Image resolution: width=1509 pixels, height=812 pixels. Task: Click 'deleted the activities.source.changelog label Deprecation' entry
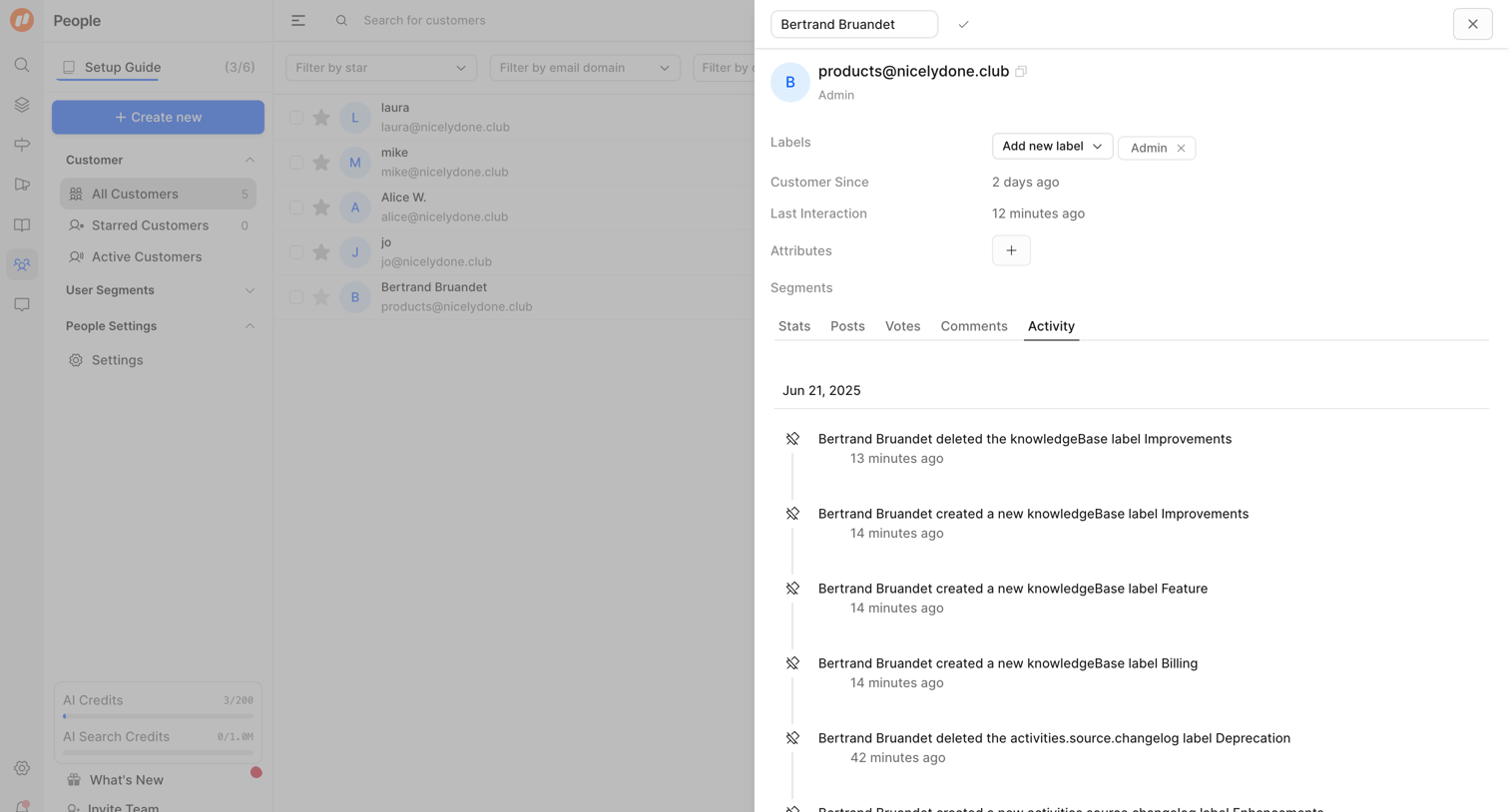tap(1054, 738)
